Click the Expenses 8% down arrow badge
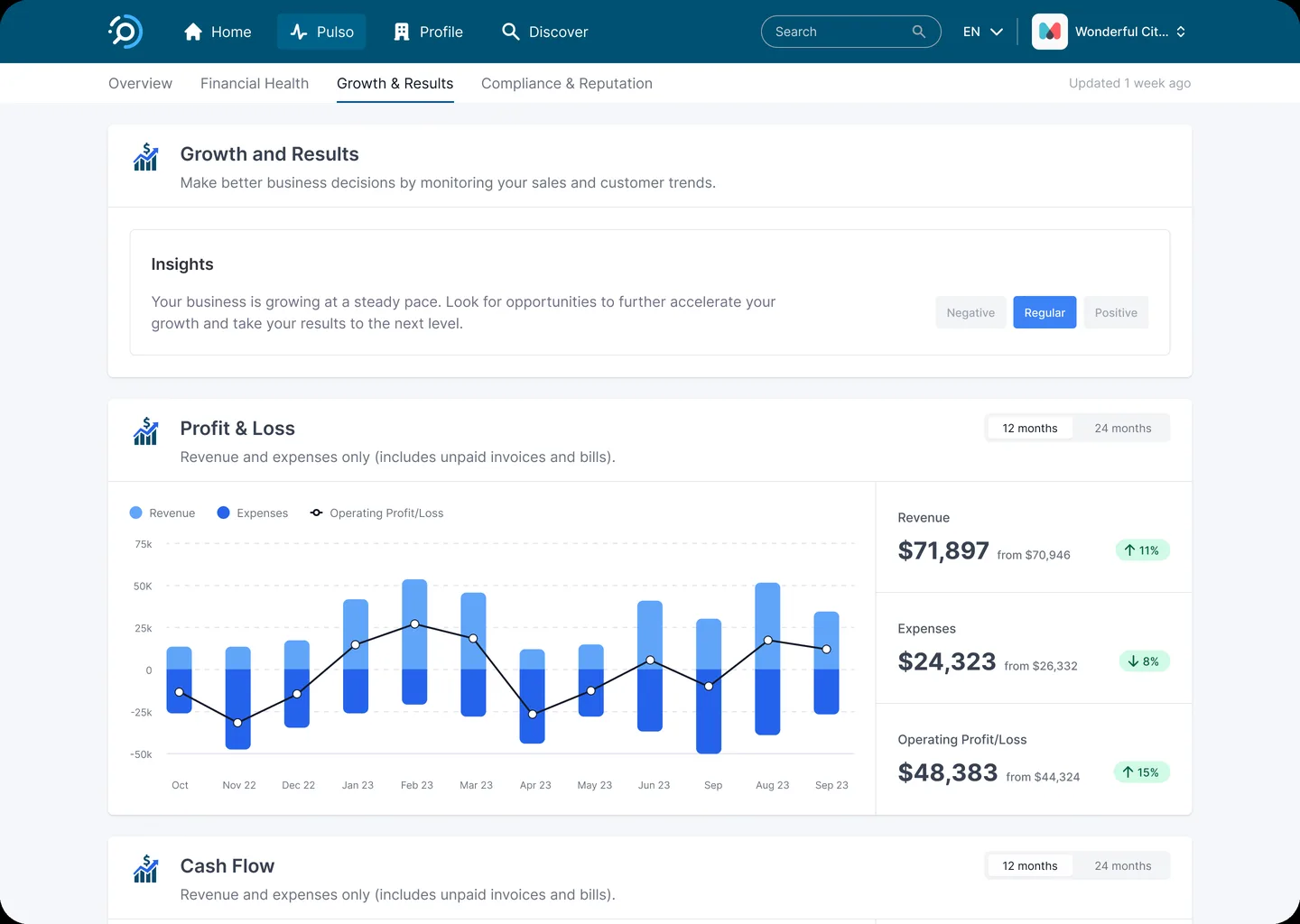 (1144, 661)
